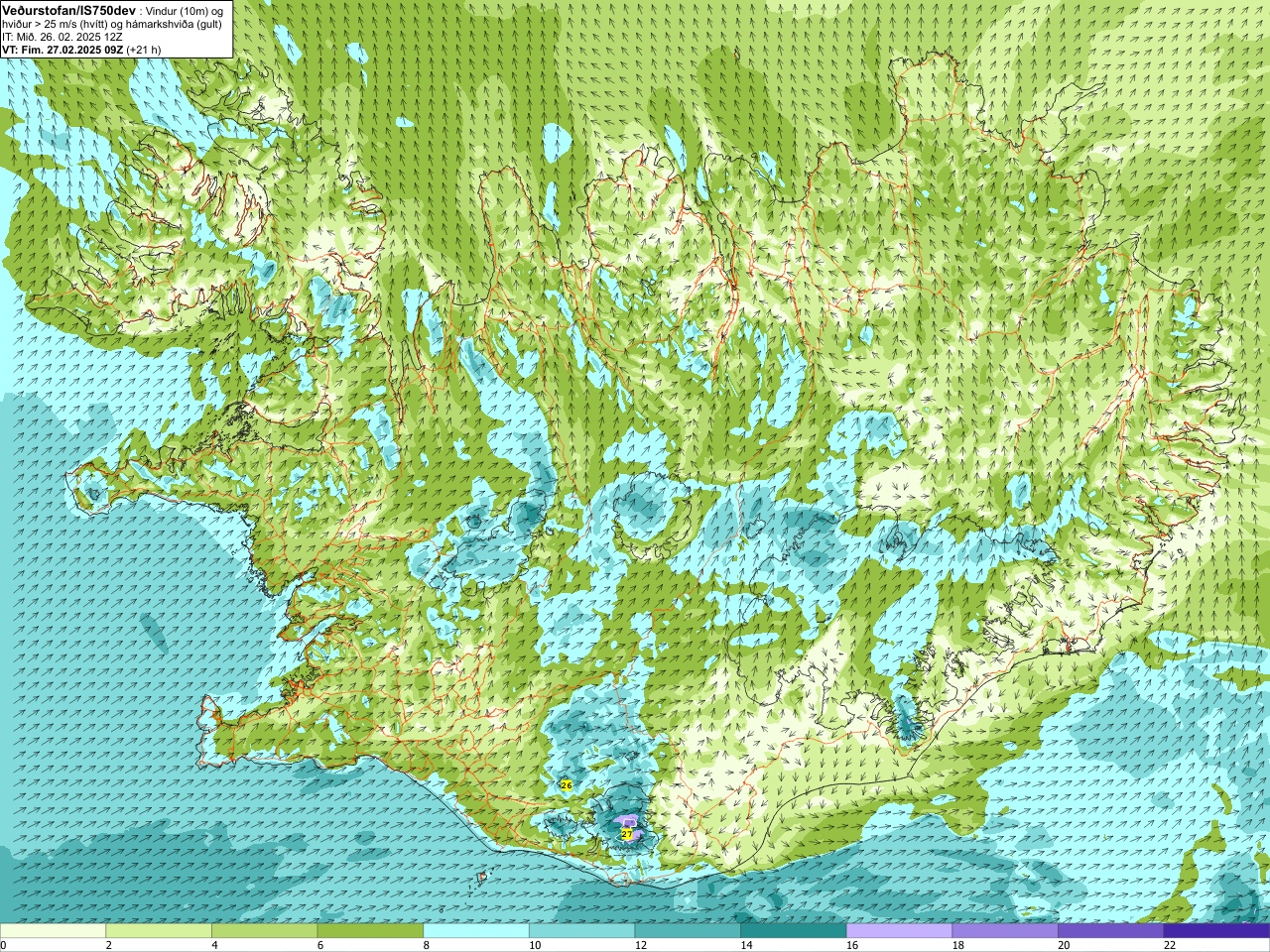Select the 22+ m/s deep indigo legend swatch

tap(1216, 931)
